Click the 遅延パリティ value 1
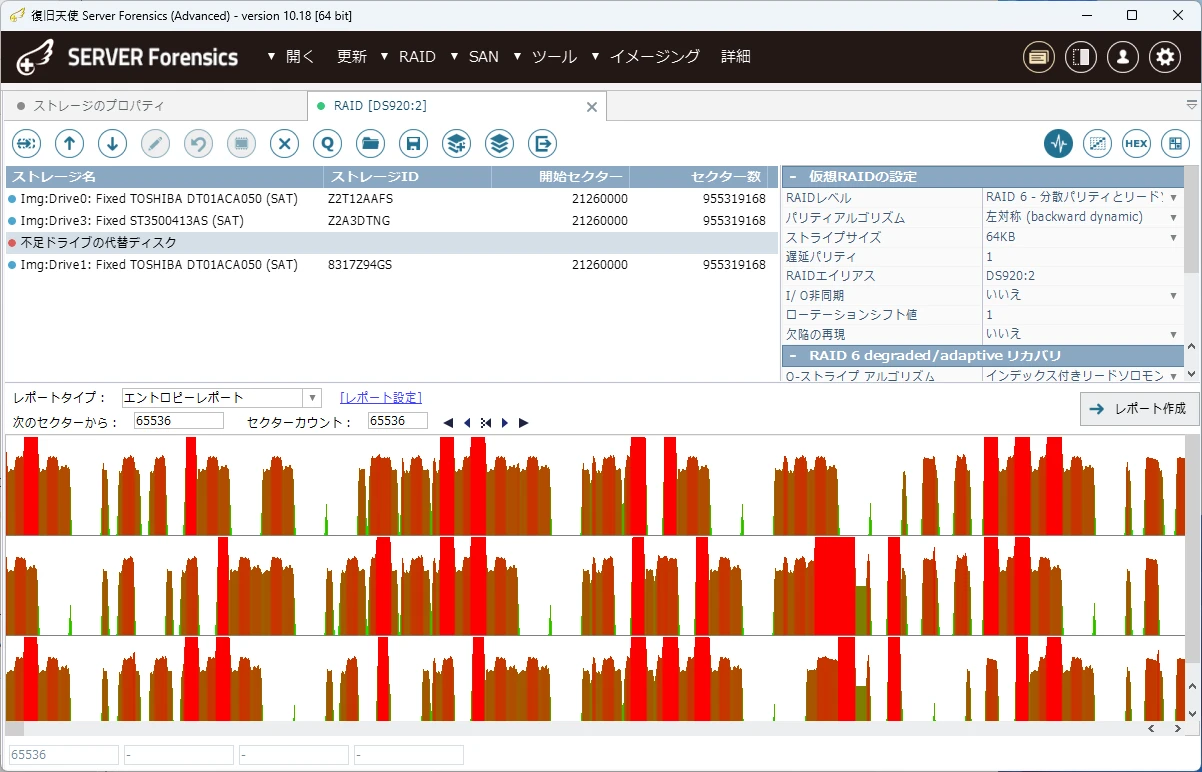 pyautogui.click(x=1082, y=257)
